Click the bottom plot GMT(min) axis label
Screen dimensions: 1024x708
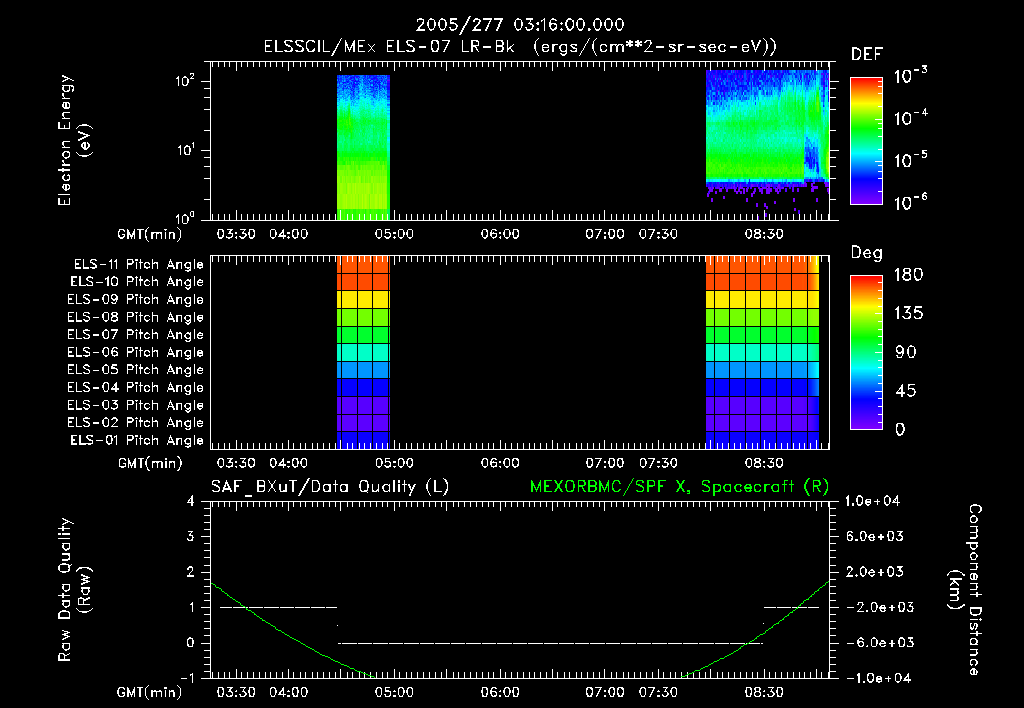tap(149, 692)
